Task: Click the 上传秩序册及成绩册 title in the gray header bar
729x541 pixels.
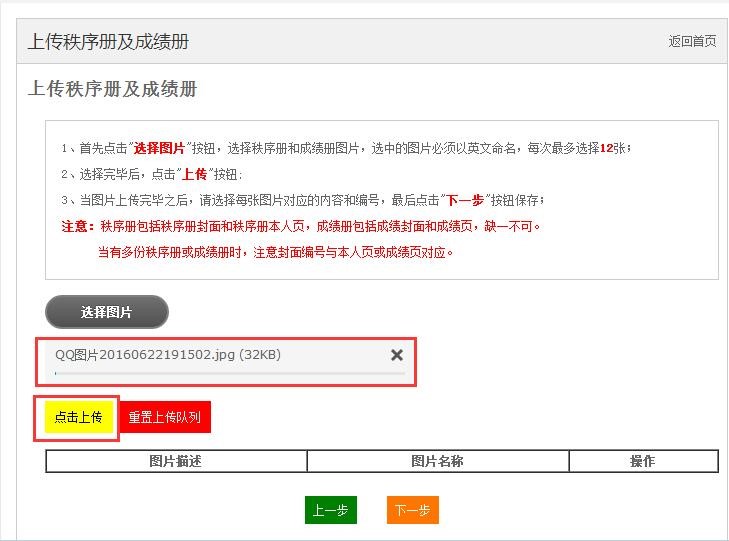Action: (108, 42)
